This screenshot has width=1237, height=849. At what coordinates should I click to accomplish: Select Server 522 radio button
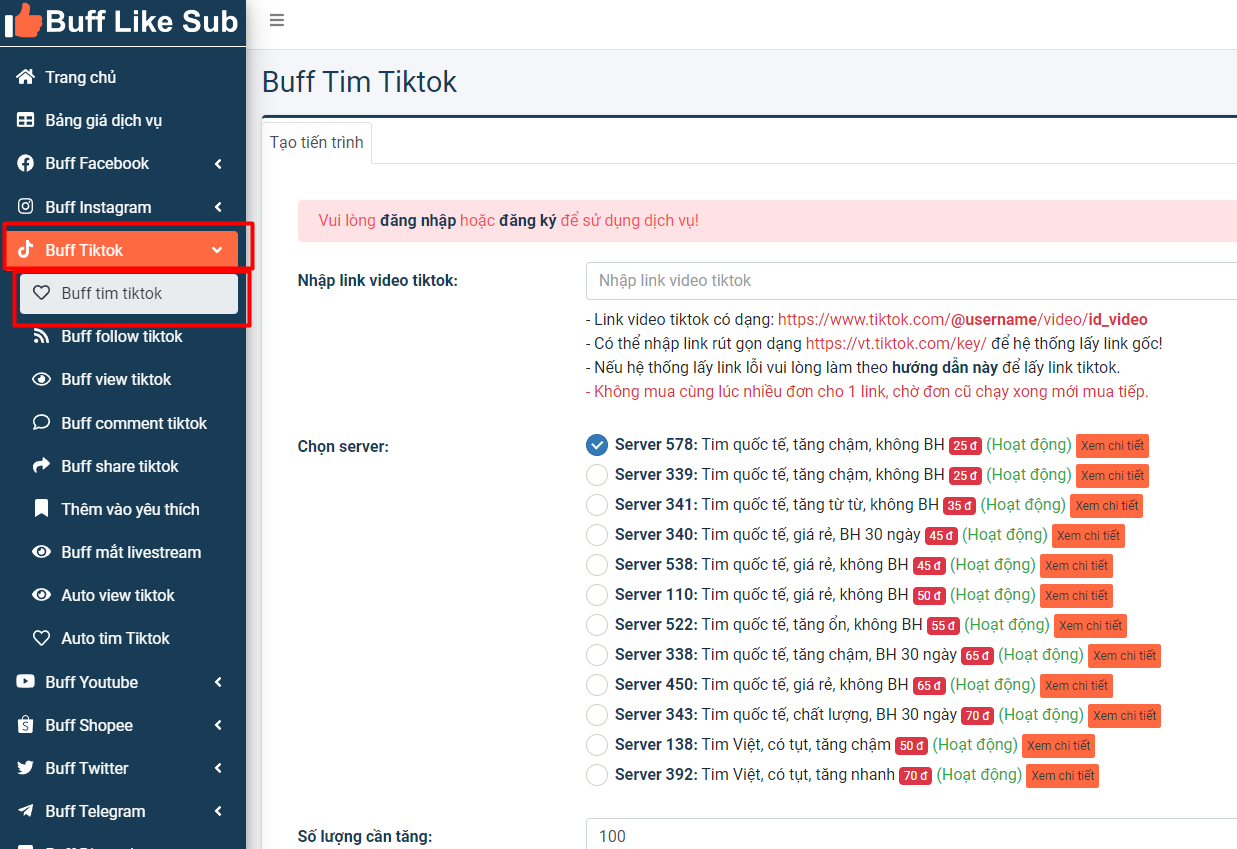point(597,625)
